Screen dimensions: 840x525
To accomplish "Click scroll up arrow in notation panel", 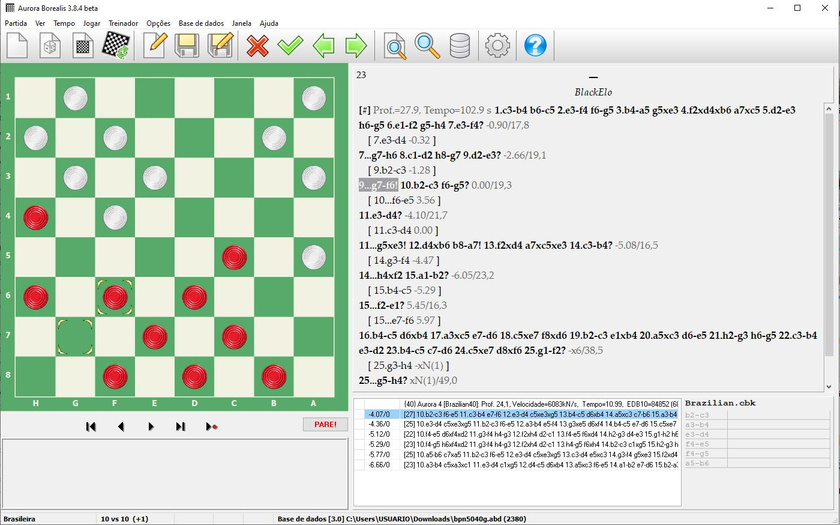I will 829,109.
